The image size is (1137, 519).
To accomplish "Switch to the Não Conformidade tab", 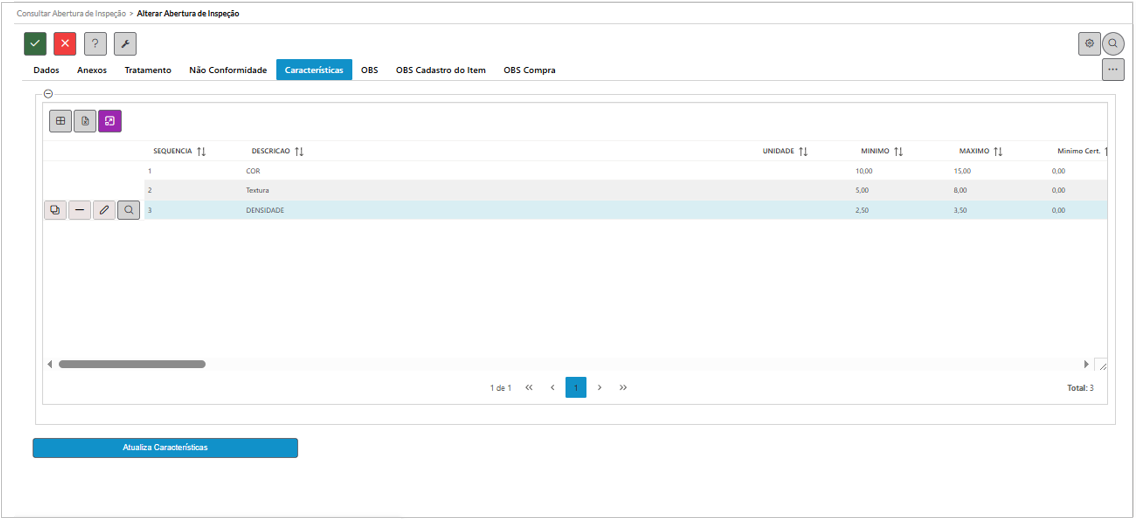I will click(x=228, y=71).
